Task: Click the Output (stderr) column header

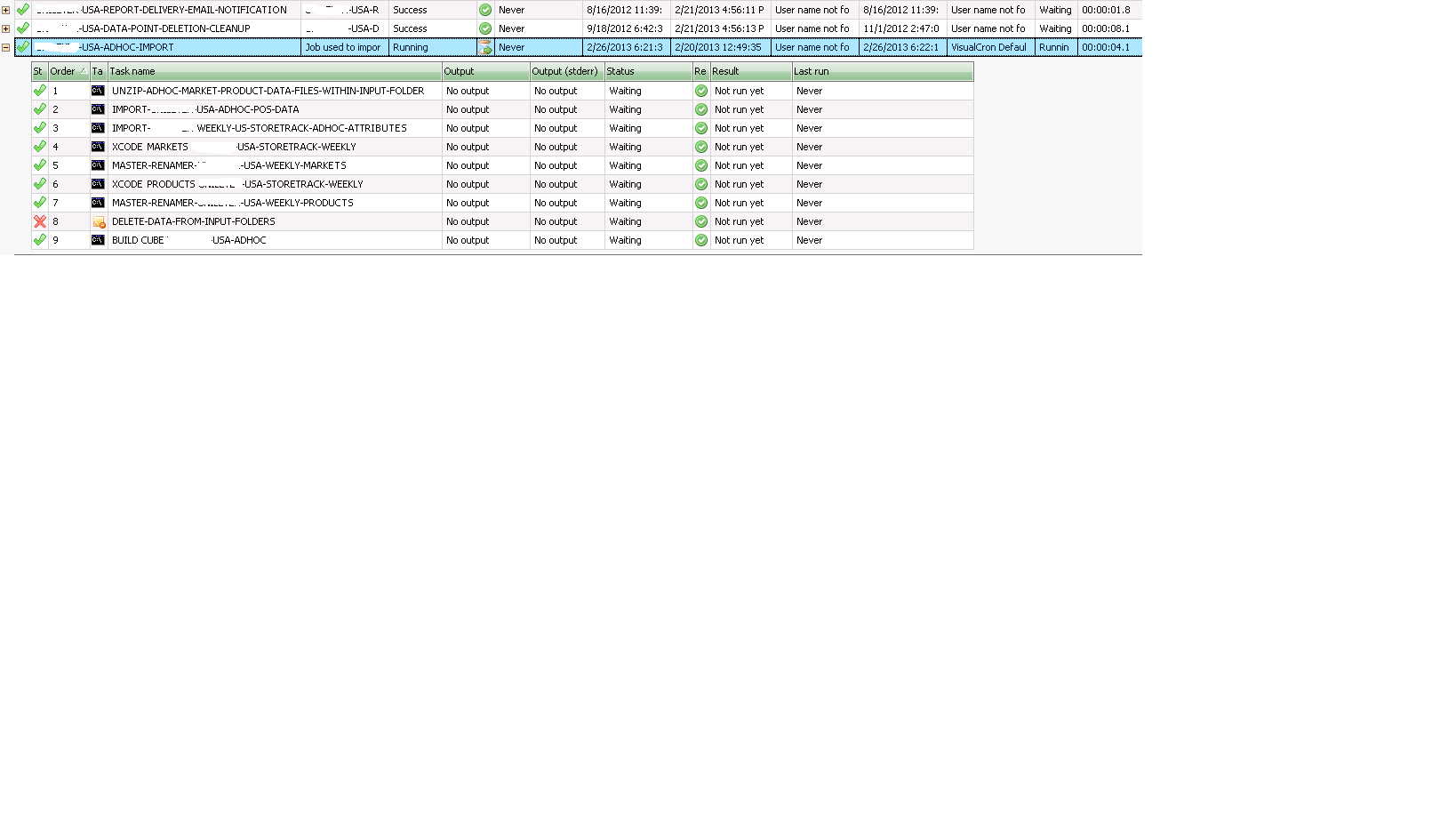Action: (x=566, y=71)
